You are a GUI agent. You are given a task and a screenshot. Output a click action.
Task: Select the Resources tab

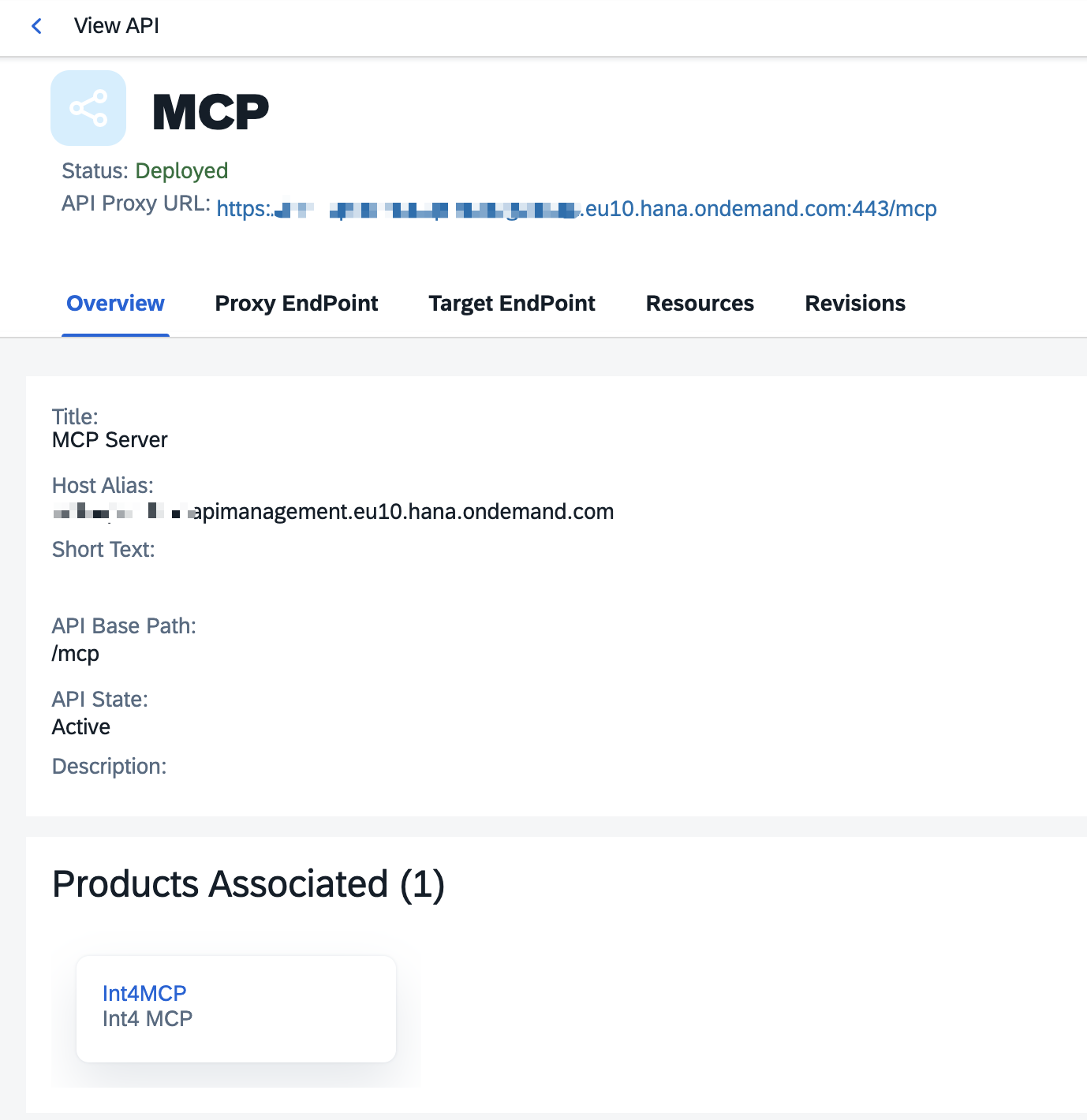click(700, 304)
